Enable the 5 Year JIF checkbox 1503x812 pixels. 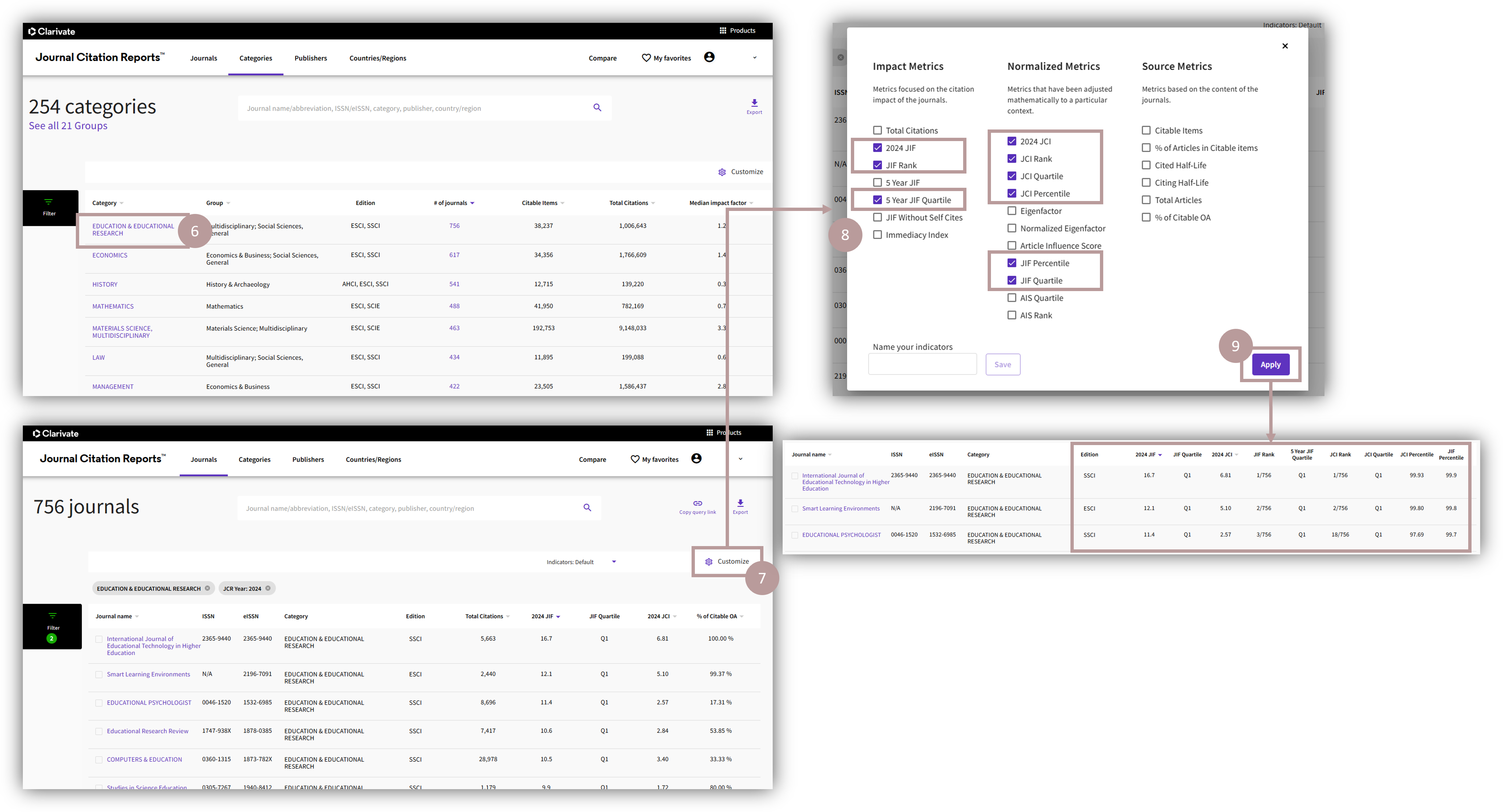pos(877,182)
